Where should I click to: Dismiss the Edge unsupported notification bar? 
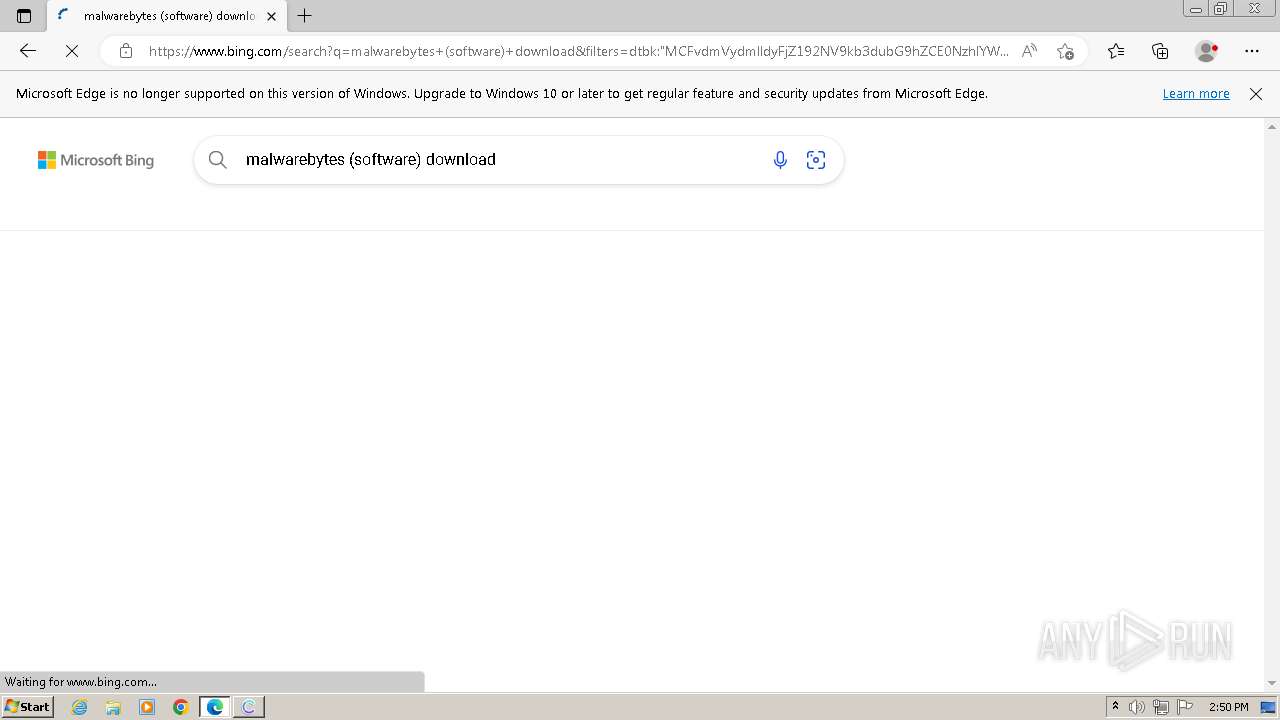(x=1256, y=93)
